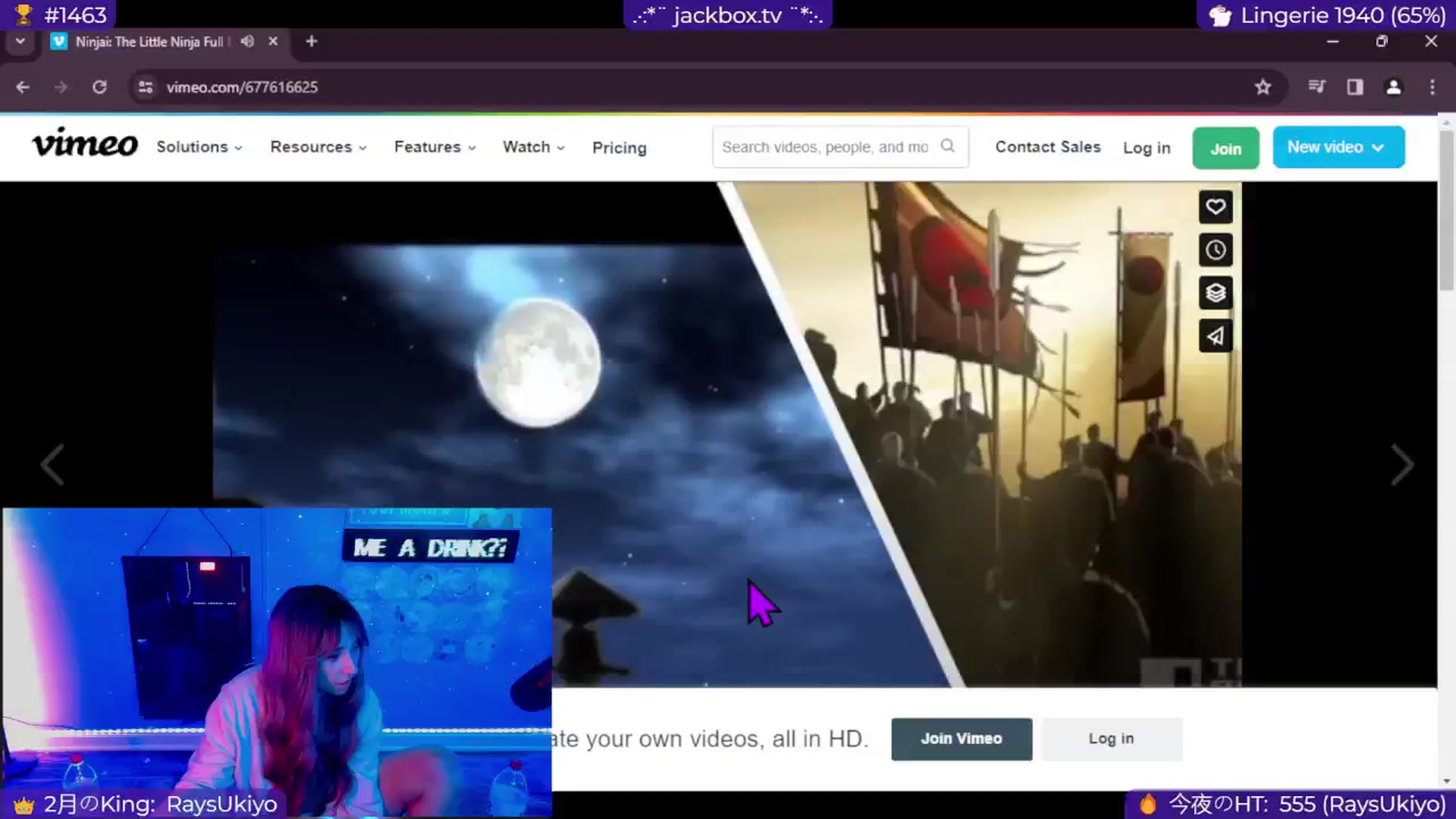The width and height of the screenshot is (1456, 819).
Task: Go to previous video arrow
Action: 52,464
